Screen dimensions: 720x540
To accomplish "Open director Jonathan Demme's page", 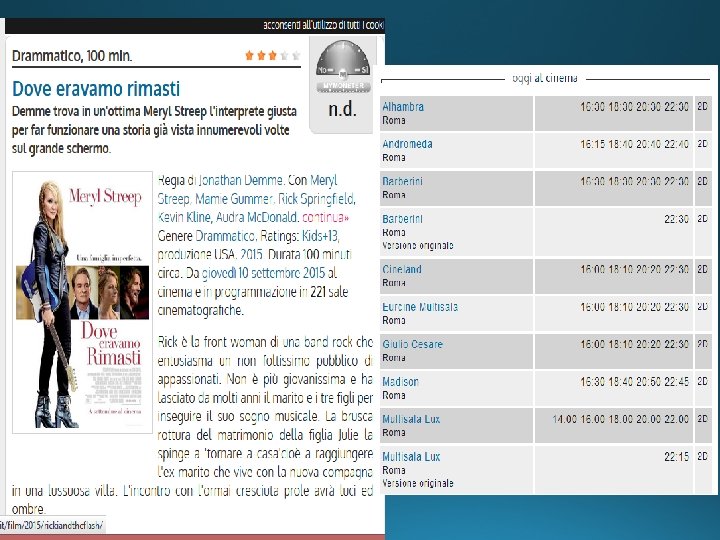I will click(x=241, y=180).
